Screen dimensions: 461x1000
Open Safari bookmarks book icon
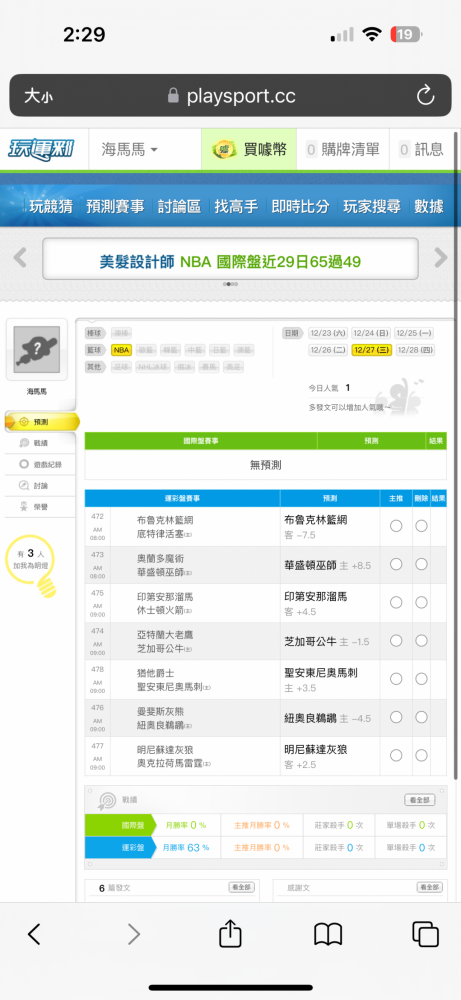tap(328, 935)
